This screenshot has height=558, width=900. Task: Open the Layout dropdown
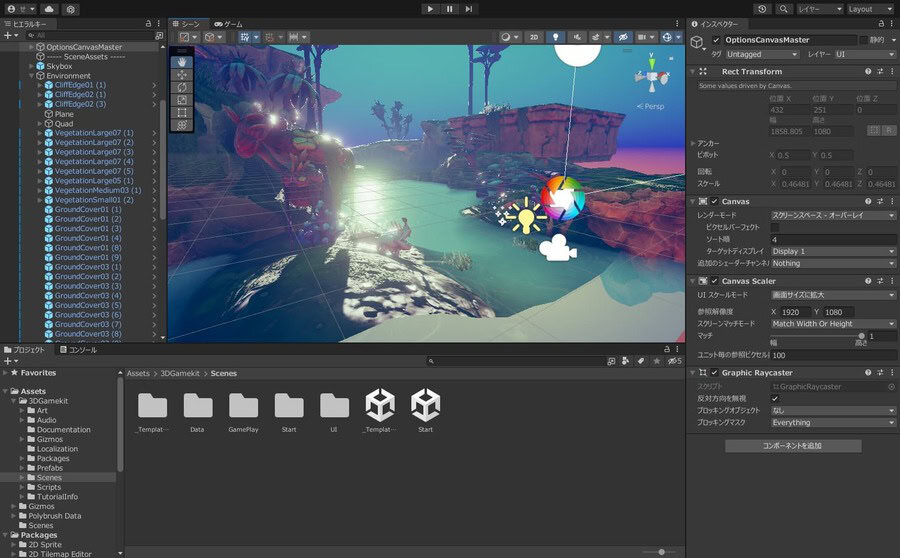(870, 9)
